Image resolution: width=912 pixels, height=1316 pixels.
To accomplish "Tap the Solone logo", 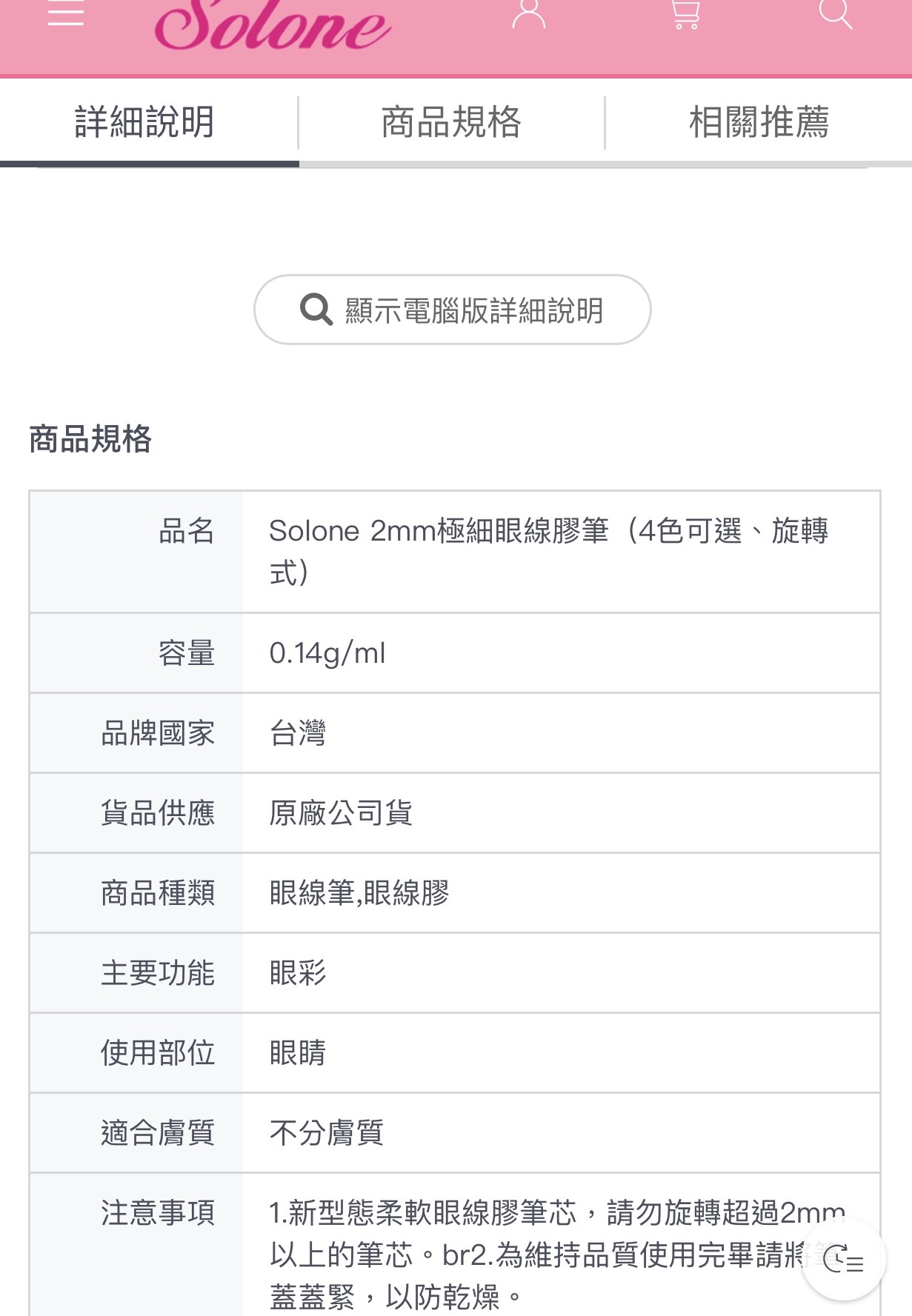I will tap(272, 25).
